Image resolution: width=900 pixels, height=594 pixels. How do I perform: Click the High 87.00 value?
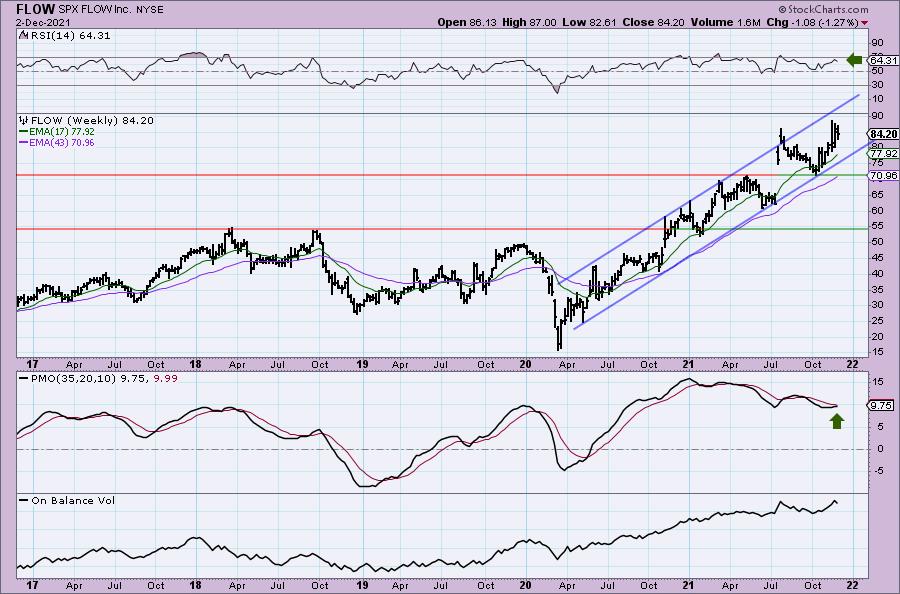(x=529, y=22)
